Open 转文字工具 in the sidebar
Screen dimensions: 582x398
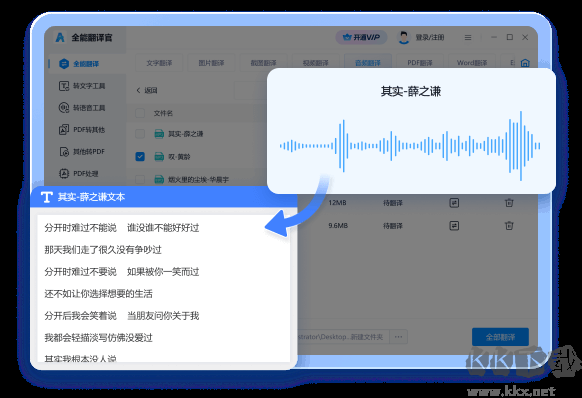click(82, 86)
